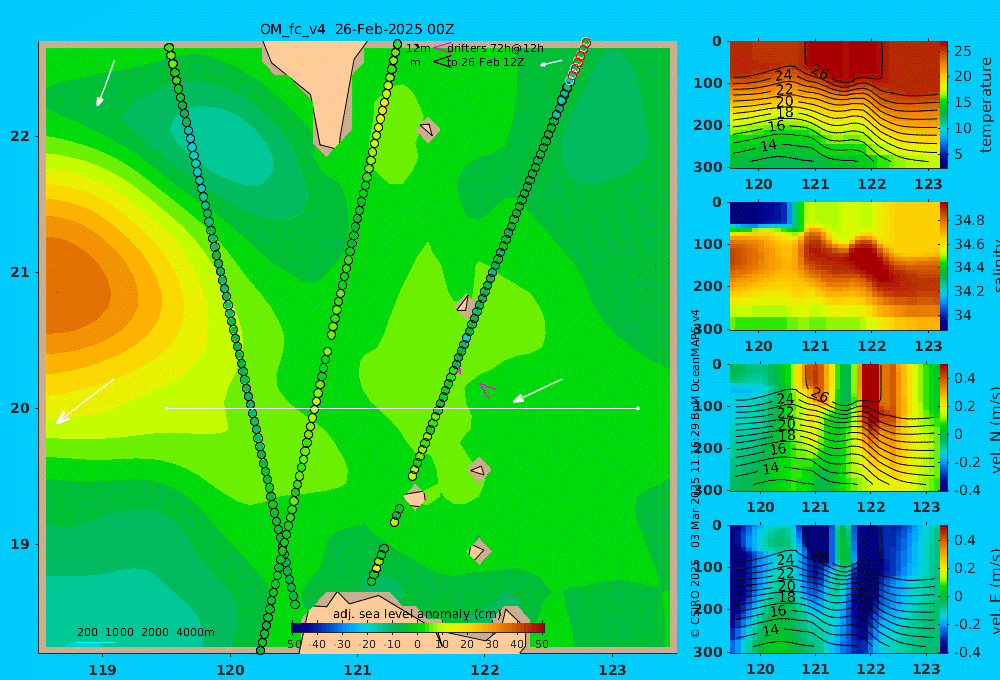Click the vel. E panel color bar
Image resolution: width=1000 pixels, height=680 pixels.
pyautogui.click(x=943, y=589)
